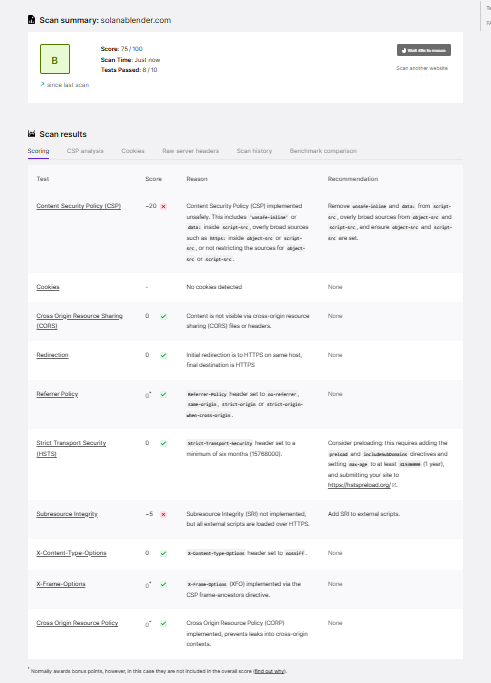Click the Score 75 / 100 text
Image resolution: width=491 pixels, height=683 pixels.
click(122, 49)
